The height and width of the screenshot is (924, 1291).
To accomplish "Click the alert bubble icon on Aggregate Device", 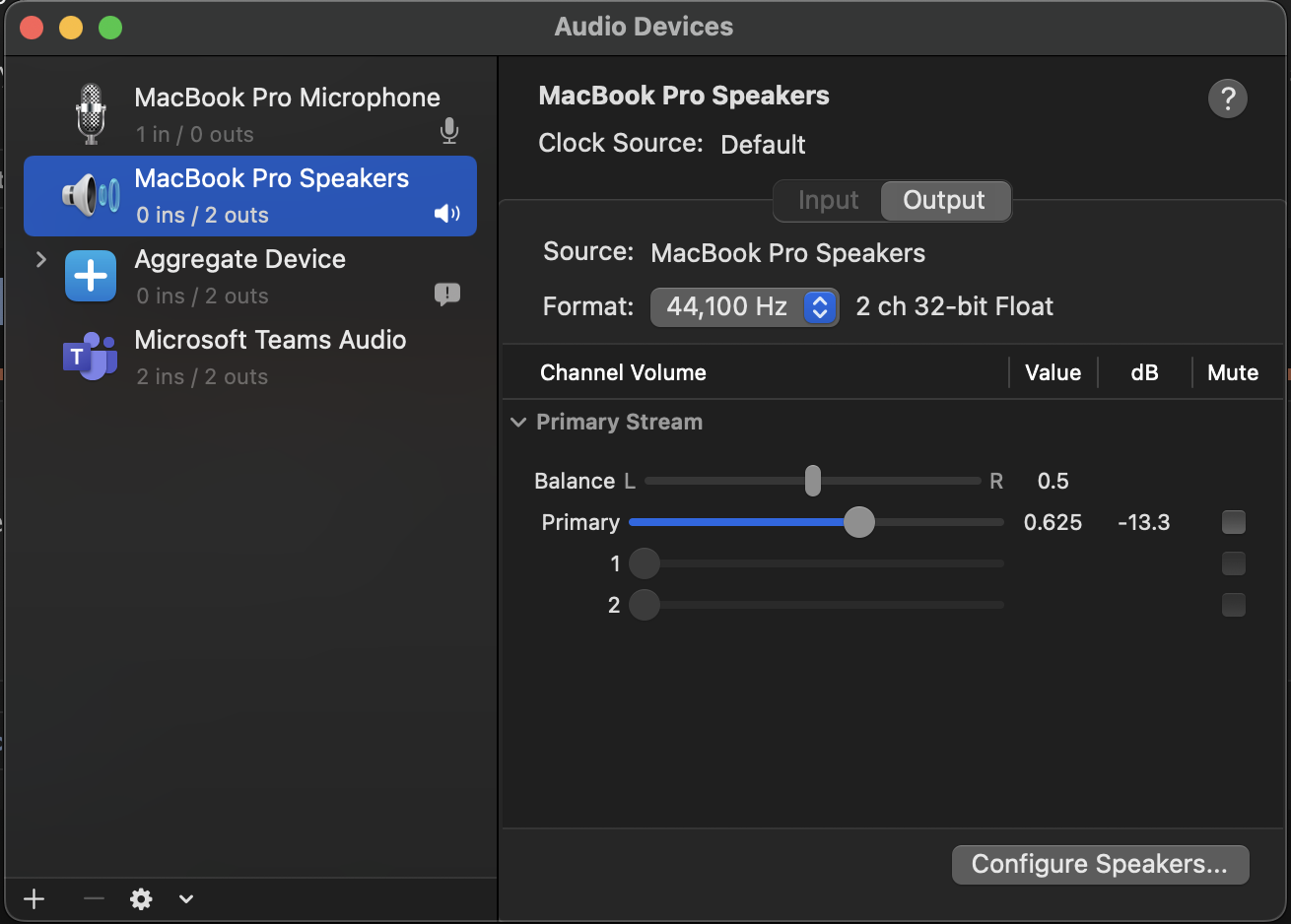I will pyautogui.click(x=447, y=294).
